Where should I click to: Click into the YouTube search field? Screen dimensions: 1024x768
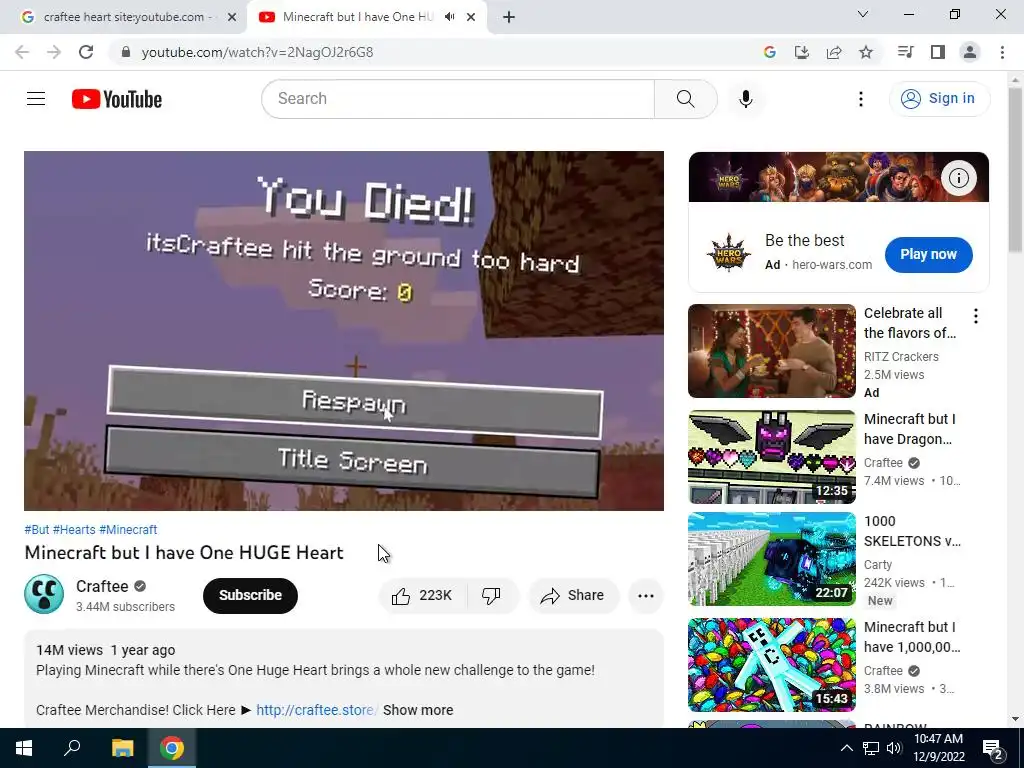pyautogui.click(x=457, y=99)
